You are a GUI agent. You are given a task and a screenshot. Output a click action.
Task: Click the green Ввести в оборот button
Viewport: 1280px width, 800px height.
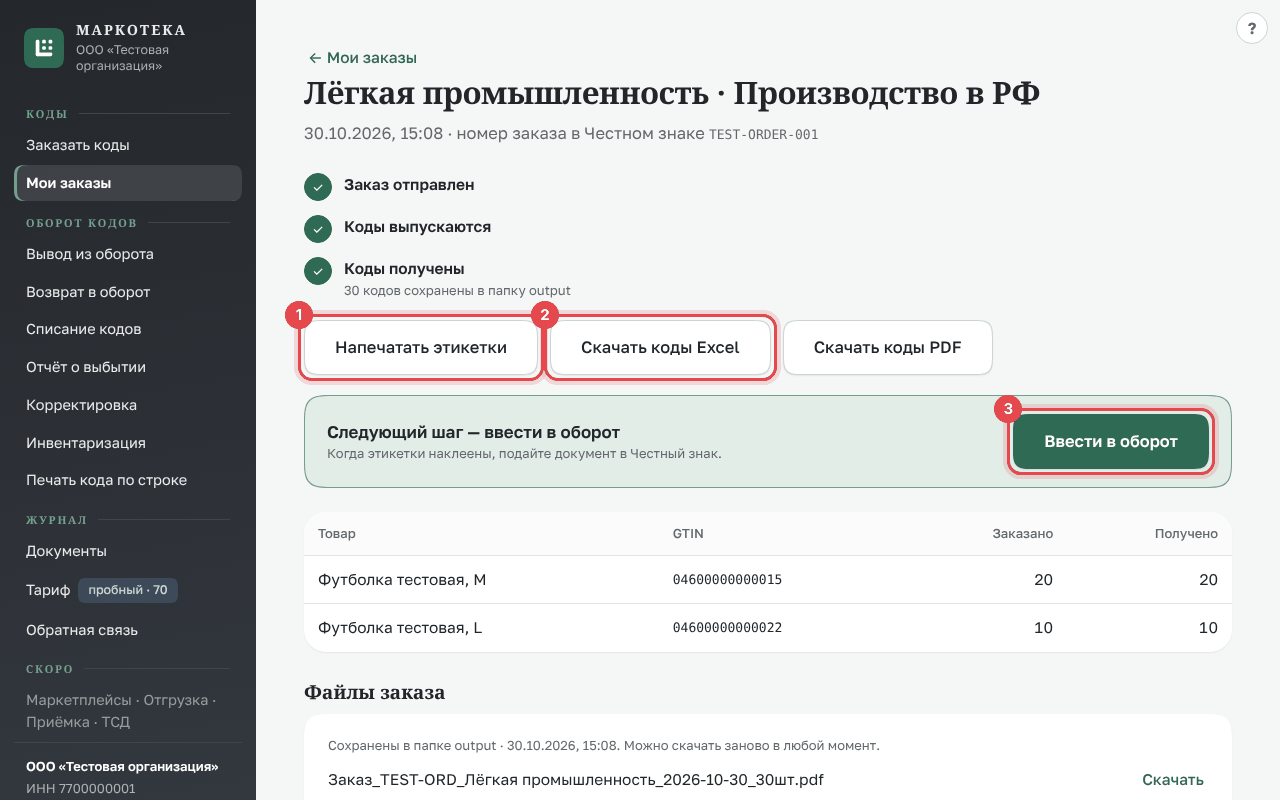[x=1111, y=442]
